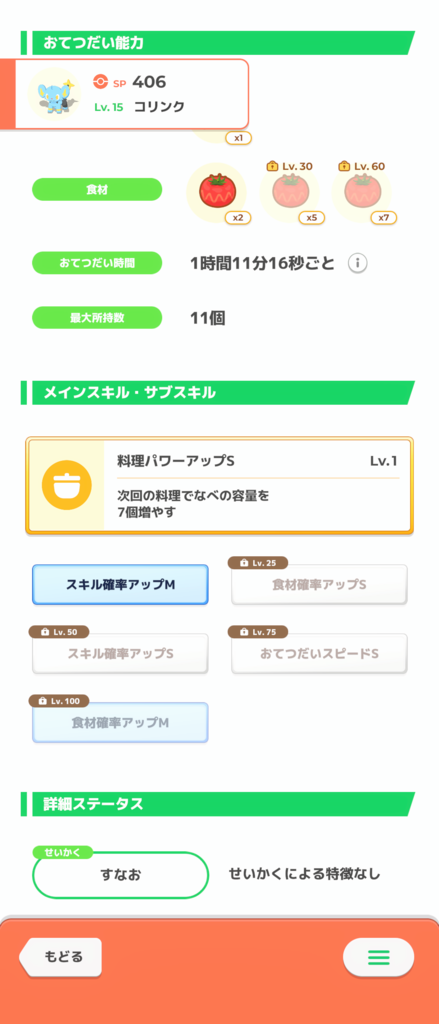
Task: Tap the locked おてつだいスピードS sub skill
Action: [319, 653]
